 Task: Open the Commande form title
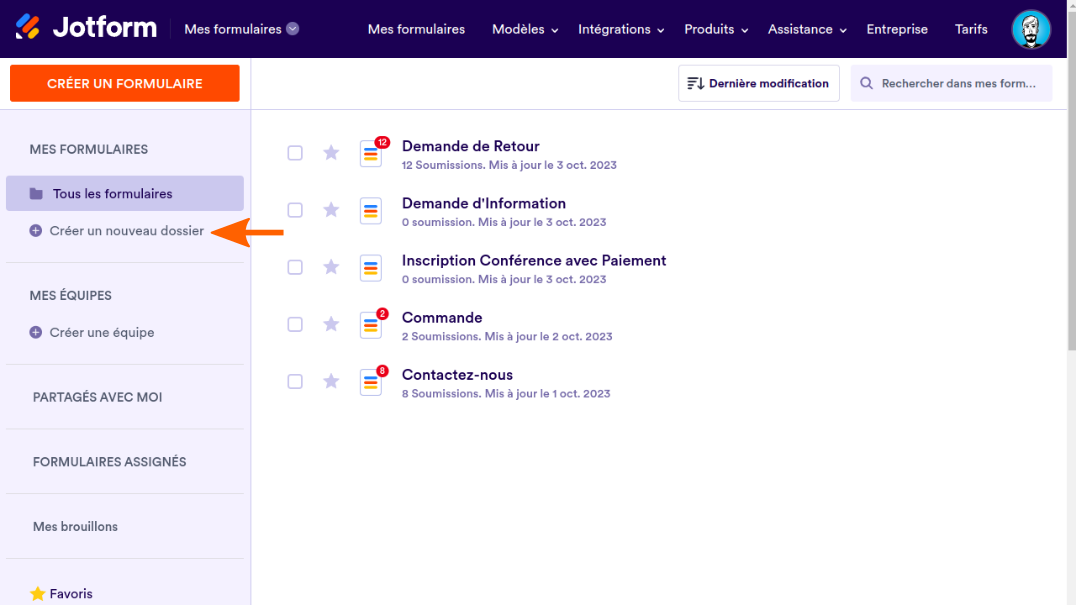[x=442, y=318]
